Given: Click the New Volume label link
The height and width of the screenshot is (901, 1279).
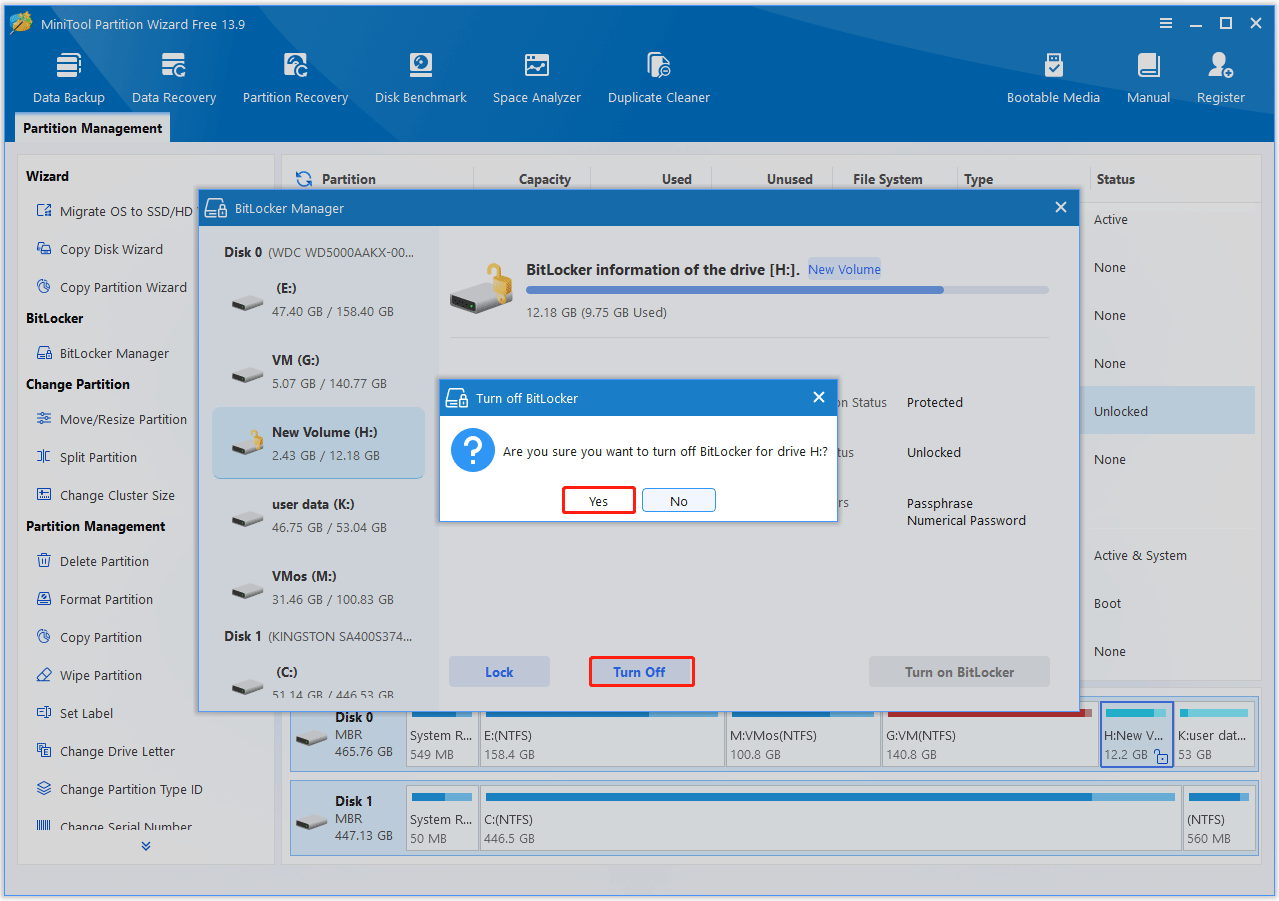Looking at the screenshot, I should 844,269.
